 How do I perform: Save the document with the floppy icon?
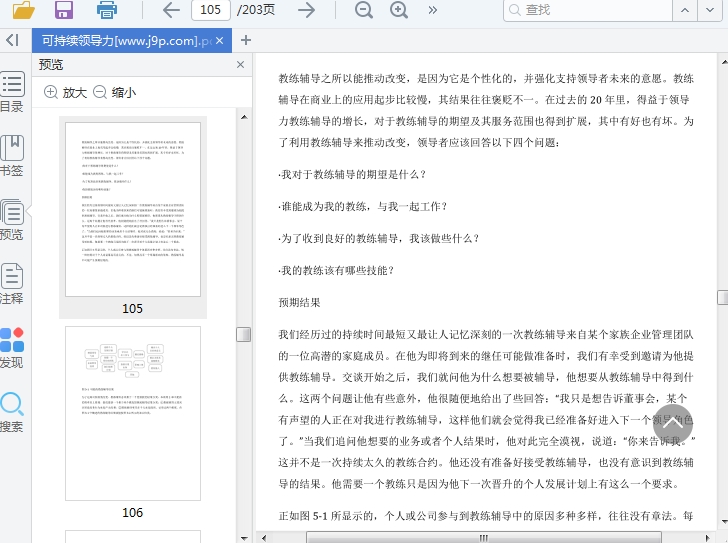tap(64, 10)
